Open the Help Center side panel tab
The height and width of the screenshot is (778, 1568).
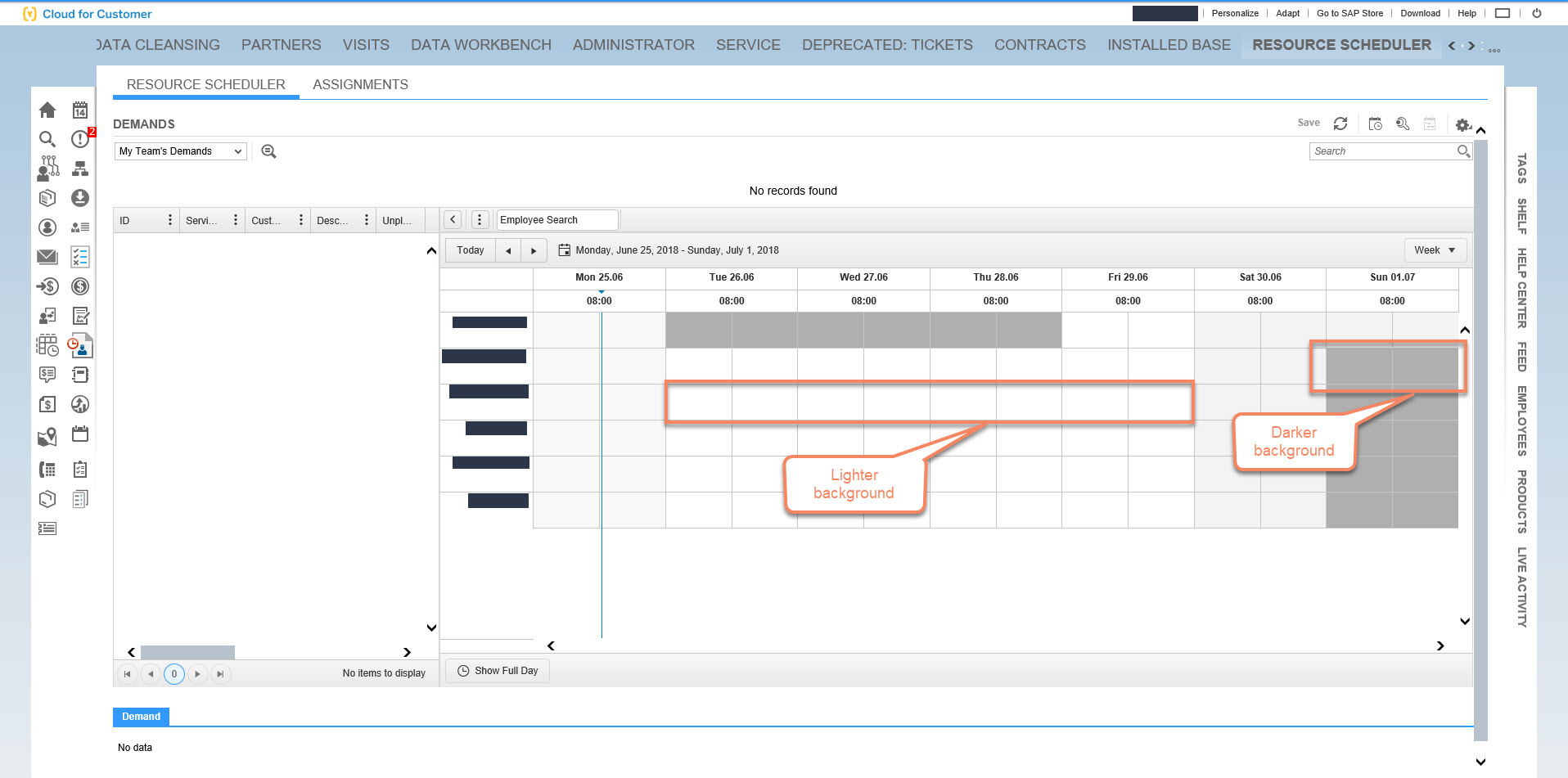click(x=1521, y=288)
